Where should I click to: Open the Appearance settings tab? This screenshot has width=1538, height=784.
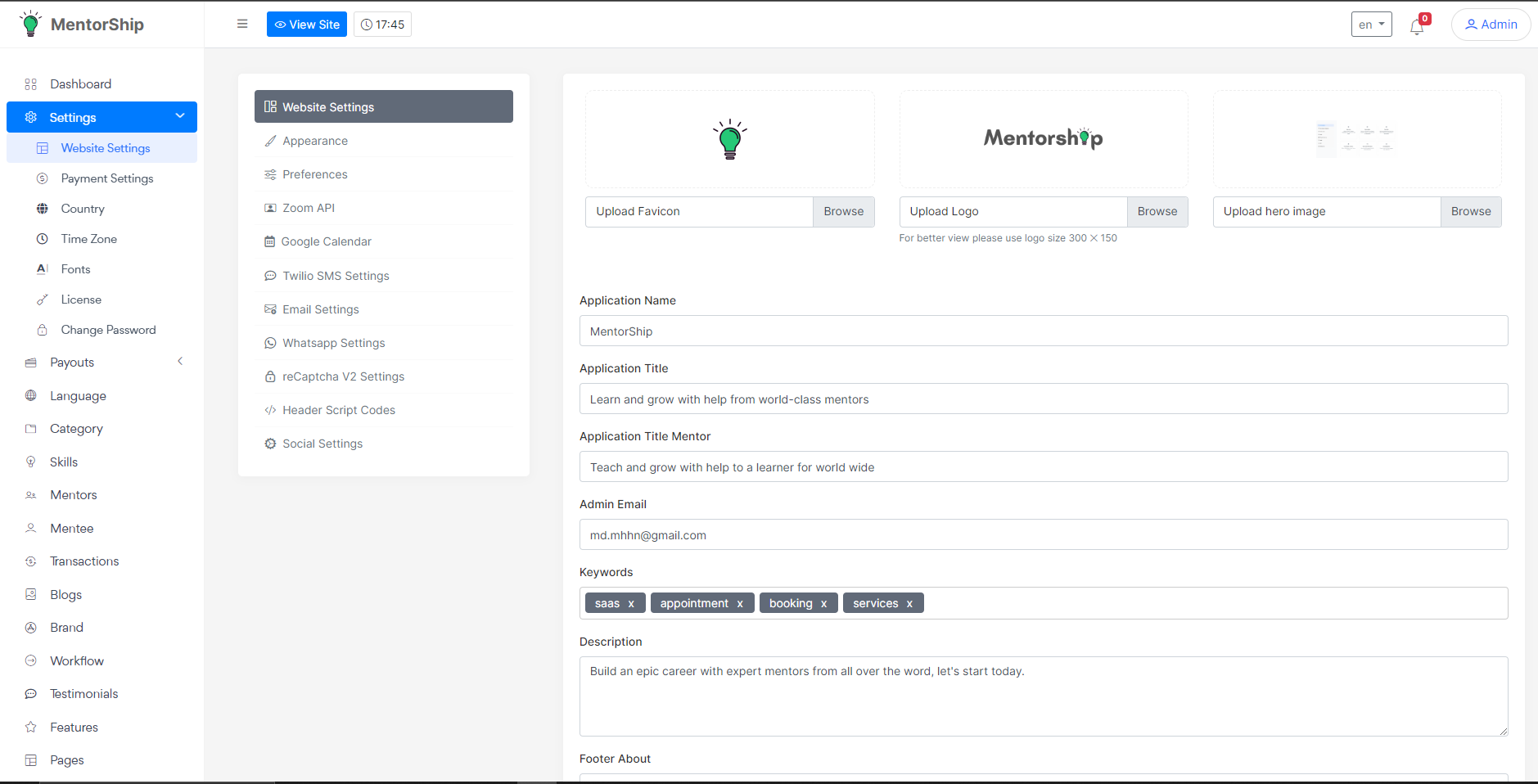(x=315, y=141)
